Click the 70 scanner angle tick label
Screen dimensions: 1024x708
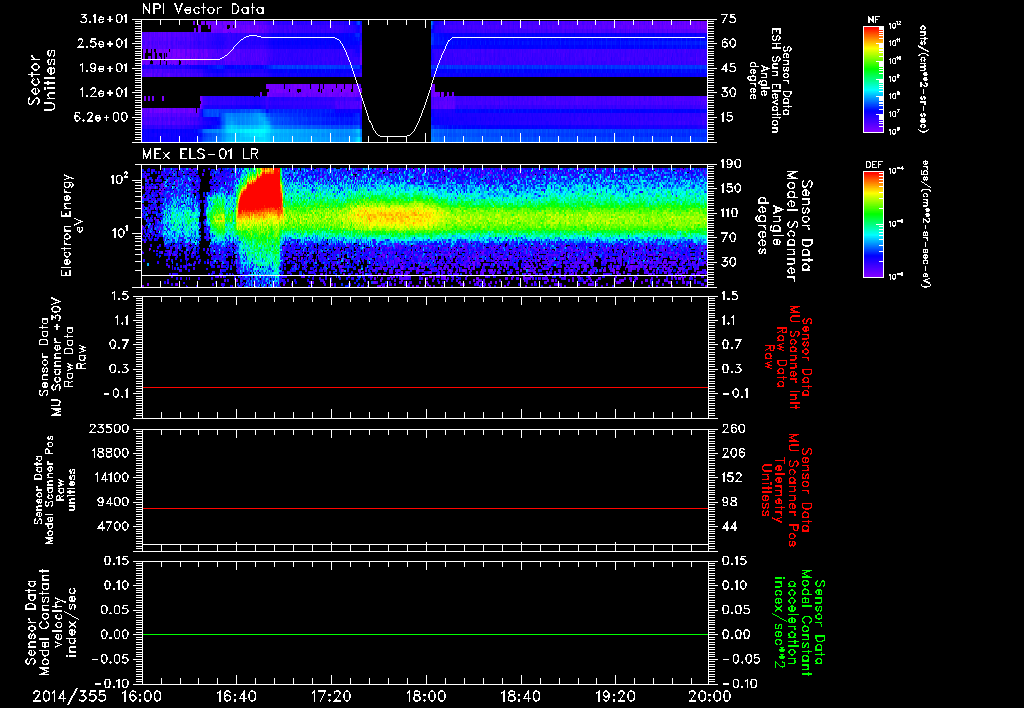coord(729,238)
